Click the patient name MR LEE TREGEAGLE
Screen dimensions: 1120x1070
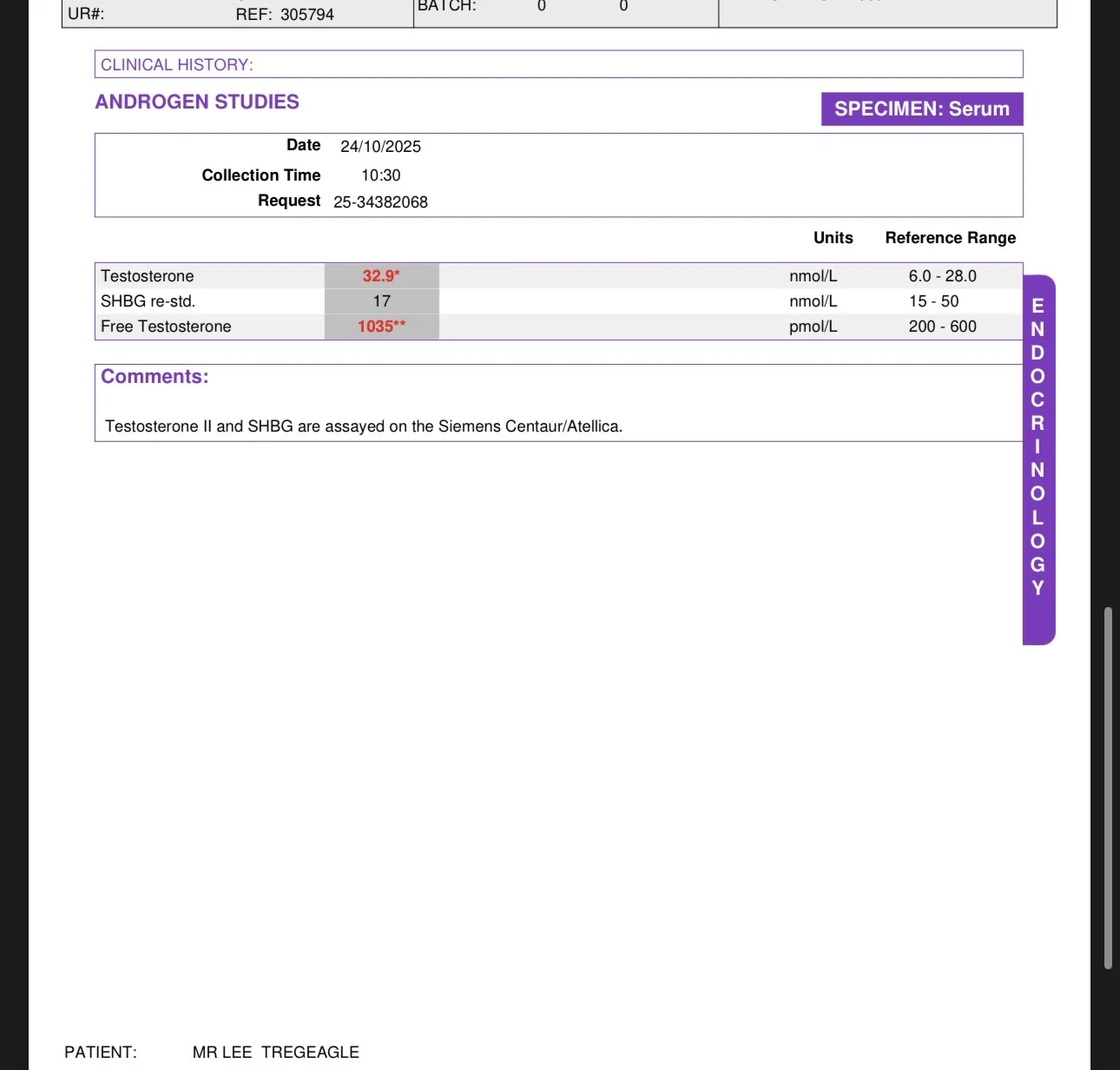click(276, 1053)
